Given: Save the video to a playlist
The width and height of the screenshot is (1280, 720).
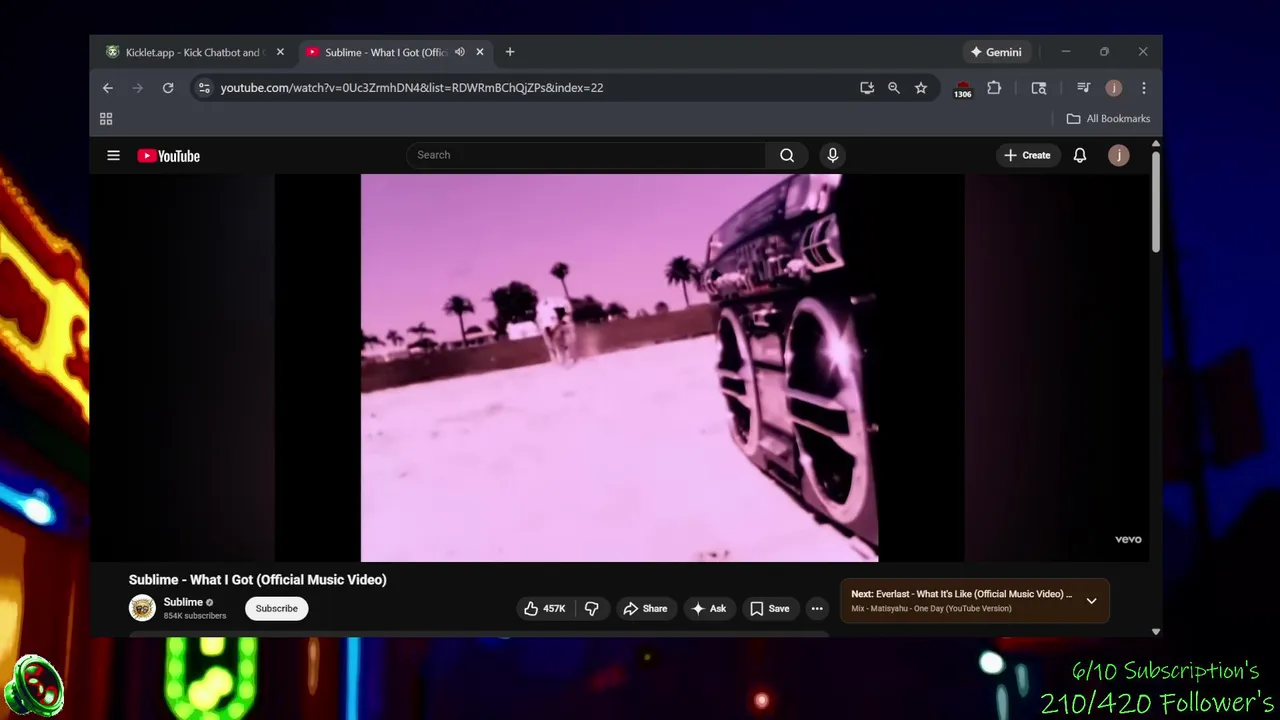Looking at the screenshot, I should click(770, 608).
